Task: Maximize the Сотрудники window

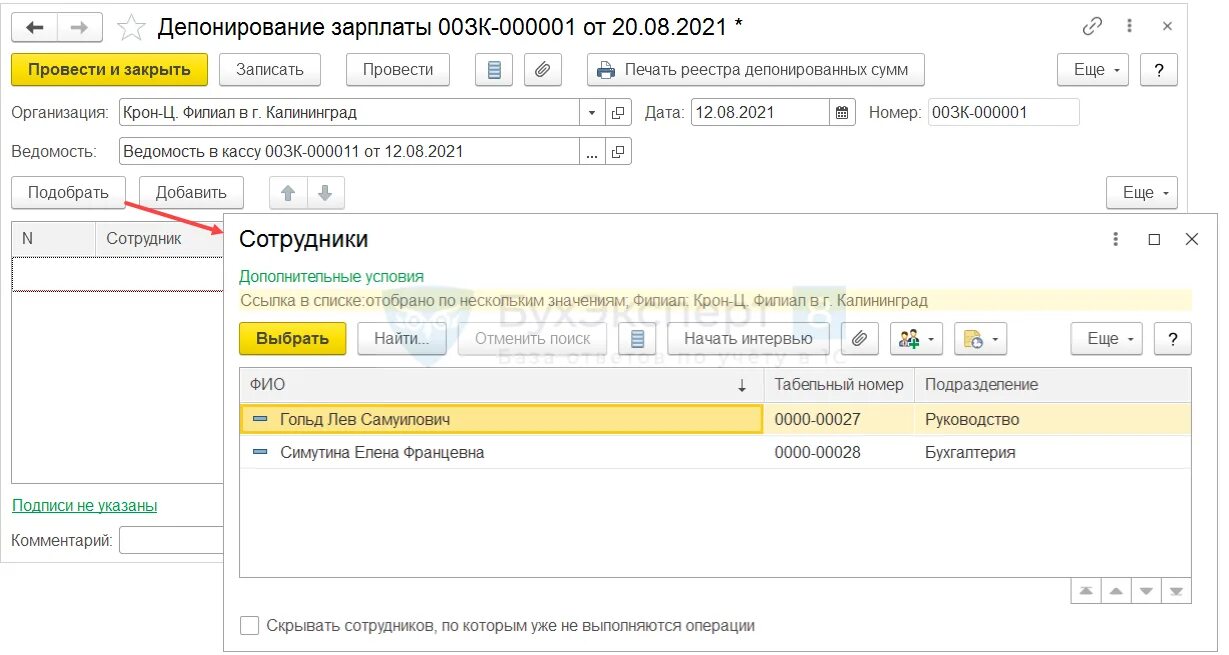Action: click(1154, 239)
